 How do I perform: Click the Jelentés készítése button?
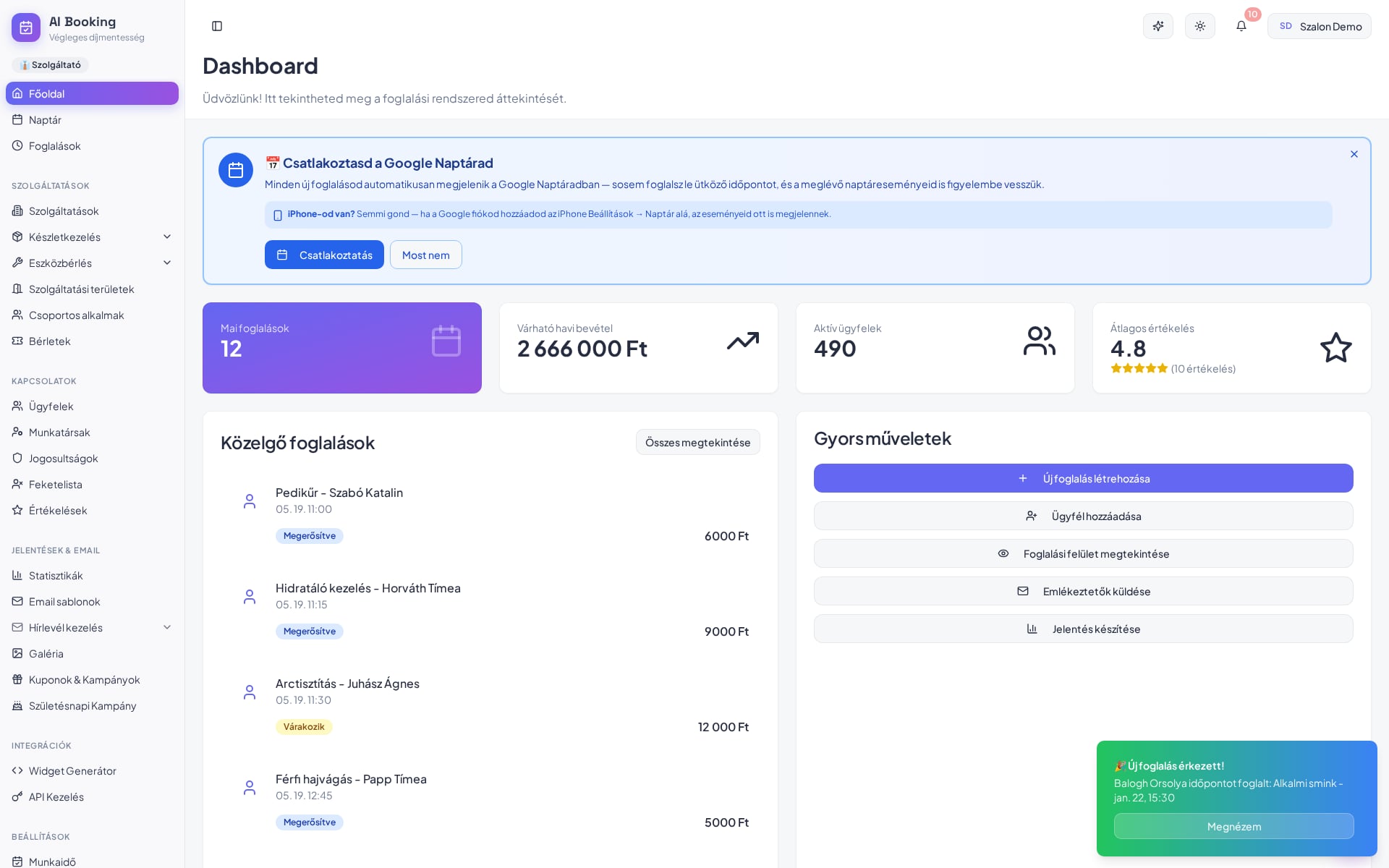[x=1084, y=629]
